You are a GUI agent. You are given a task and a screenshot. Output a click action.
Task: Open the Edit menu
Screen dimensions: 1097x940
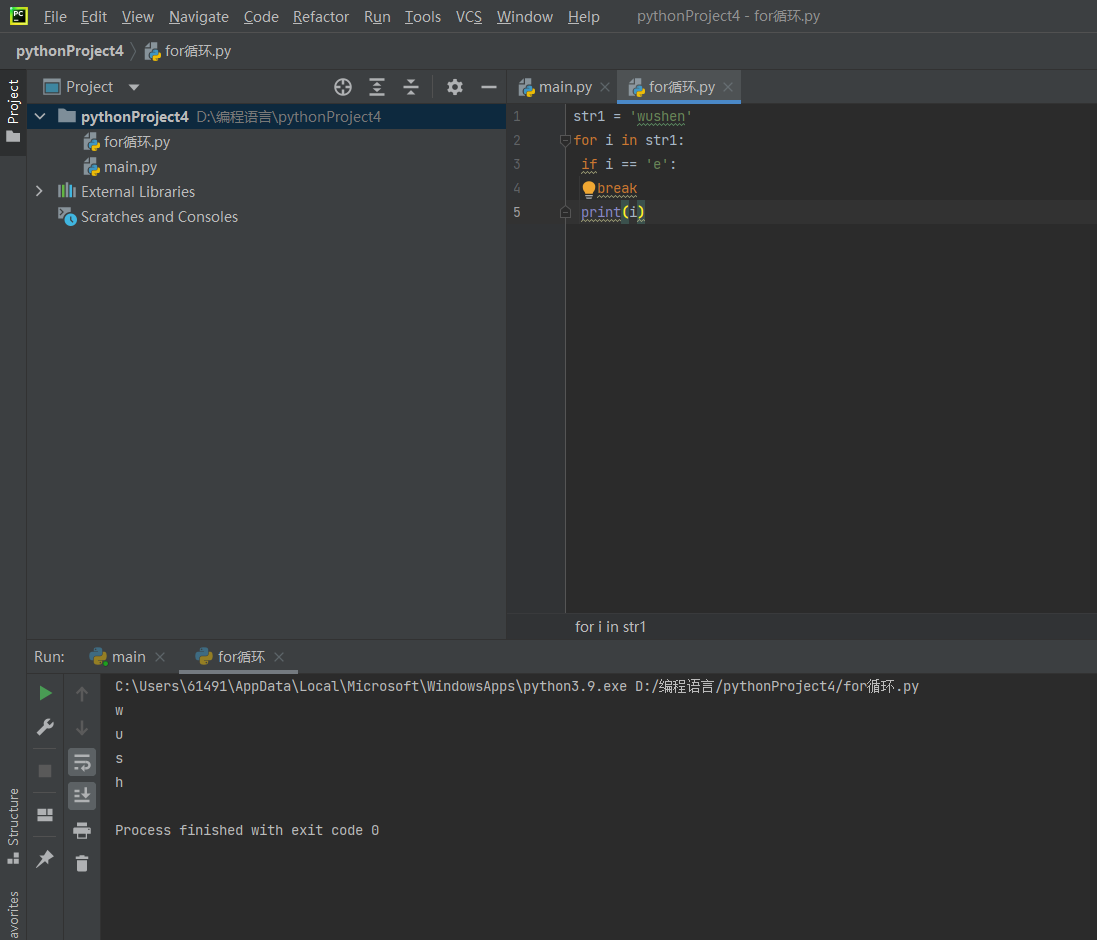[x=94, y=17]
